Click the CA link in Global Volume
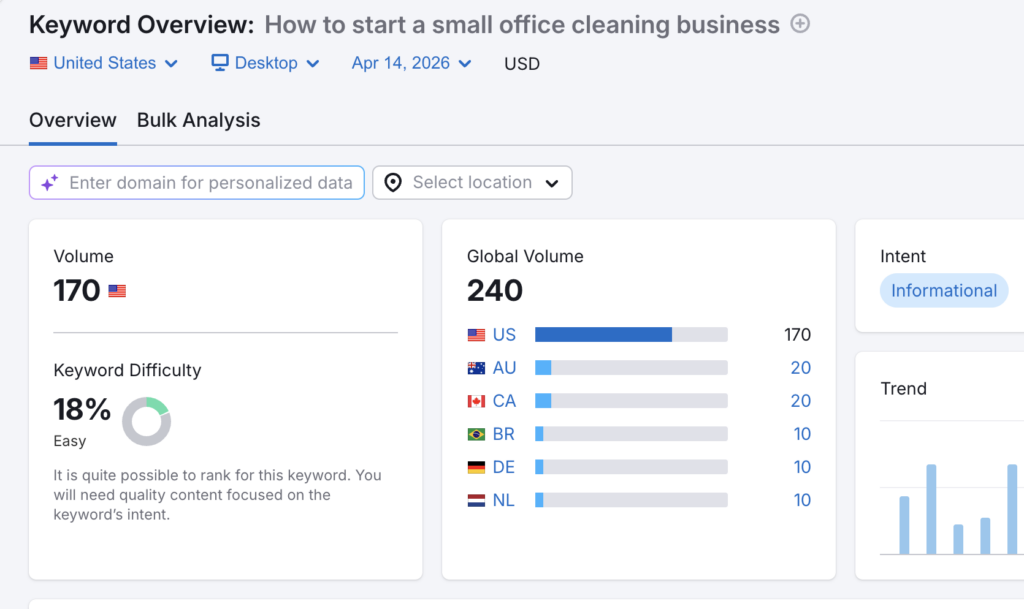The width and height of the screenshot is (1024, 609). (x=504, y=400)
